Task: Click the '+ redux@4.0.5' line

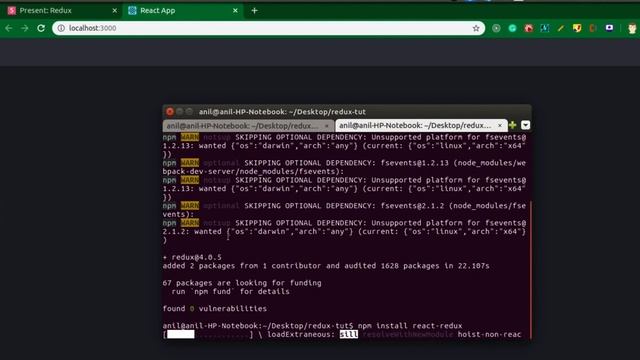Action: click(192, 257)
